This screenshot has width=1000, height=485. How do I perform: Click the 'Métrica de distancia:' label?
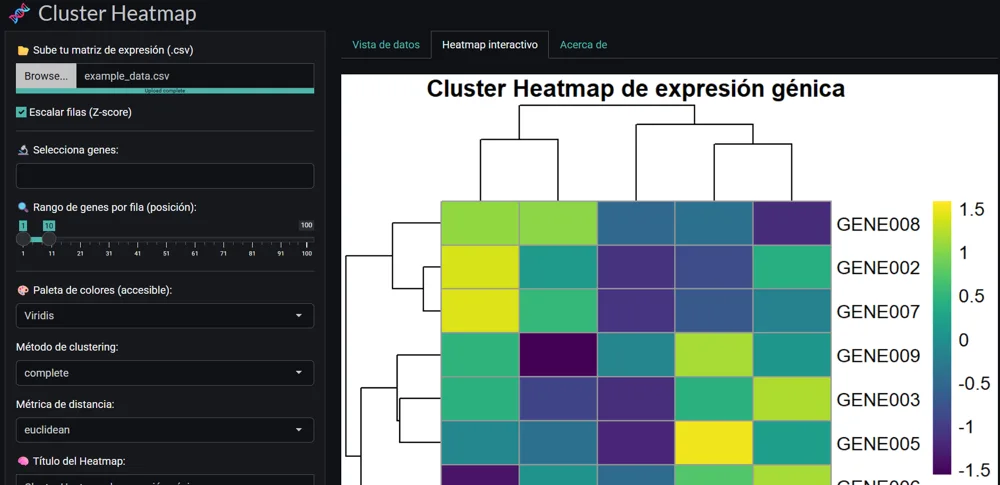tap(64, 405)
